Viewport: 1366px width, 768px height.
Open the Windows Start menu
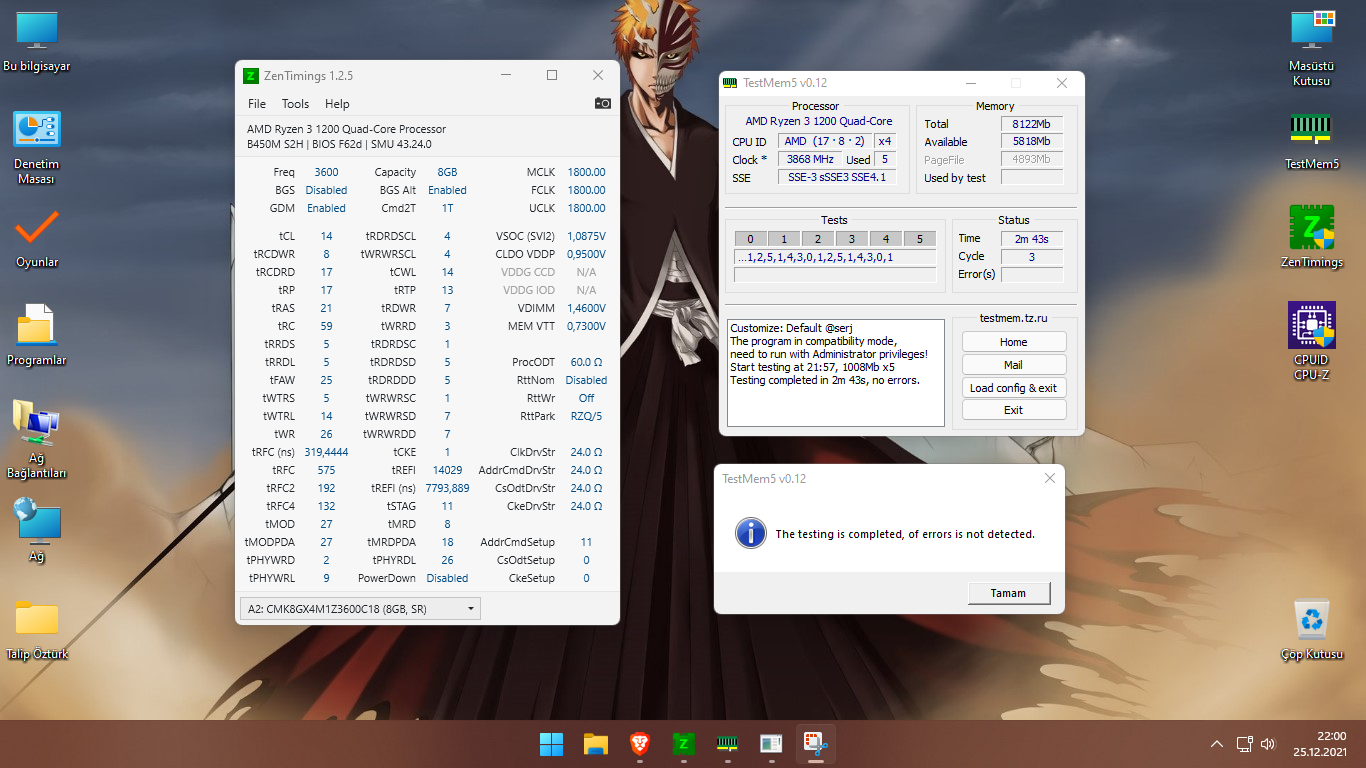coord(551,744)
